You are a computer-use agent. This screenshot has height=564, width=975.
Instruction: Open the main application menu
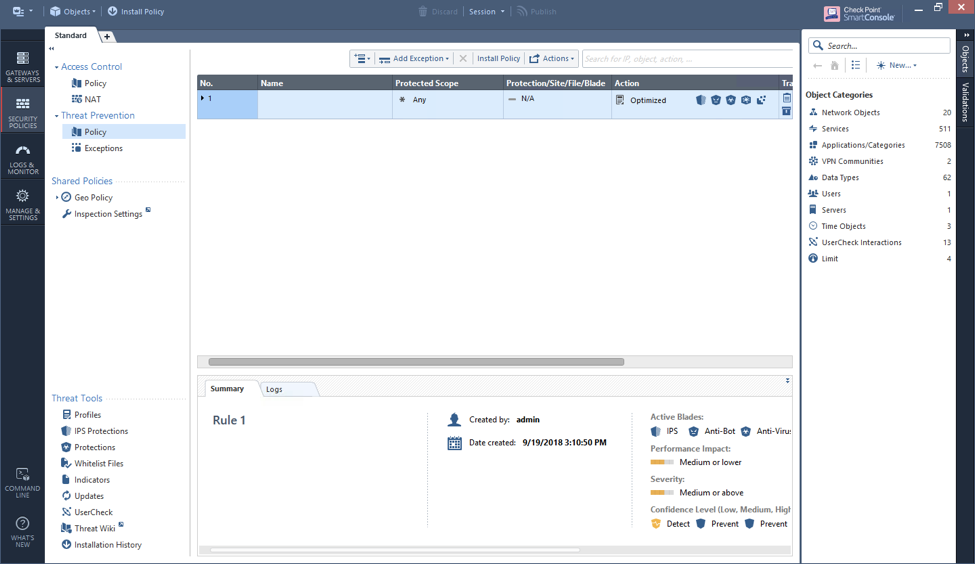tap(22, 11)
